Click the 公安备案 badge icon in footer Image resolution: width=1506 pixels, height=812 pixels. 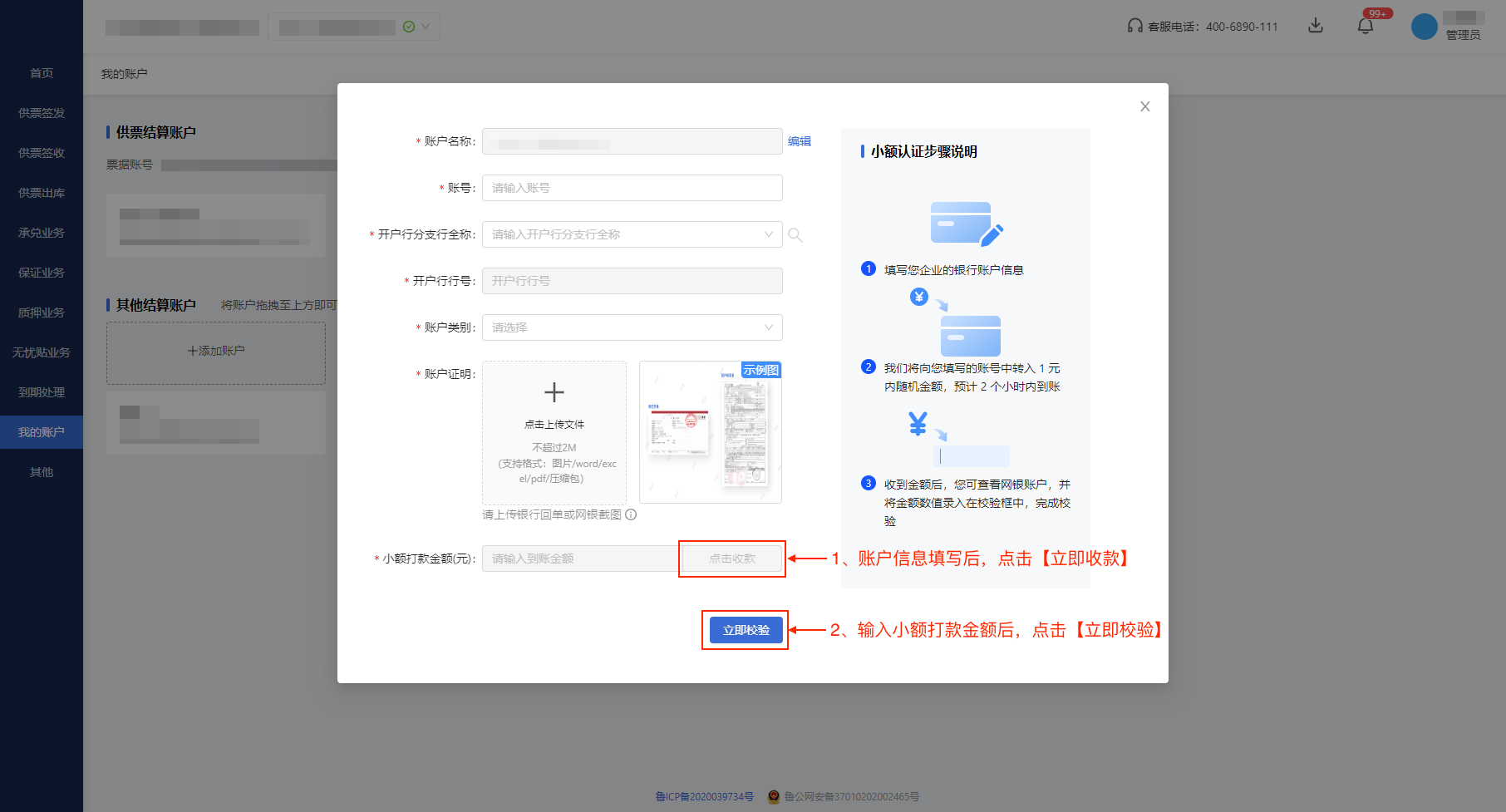[x=773, y=796]
